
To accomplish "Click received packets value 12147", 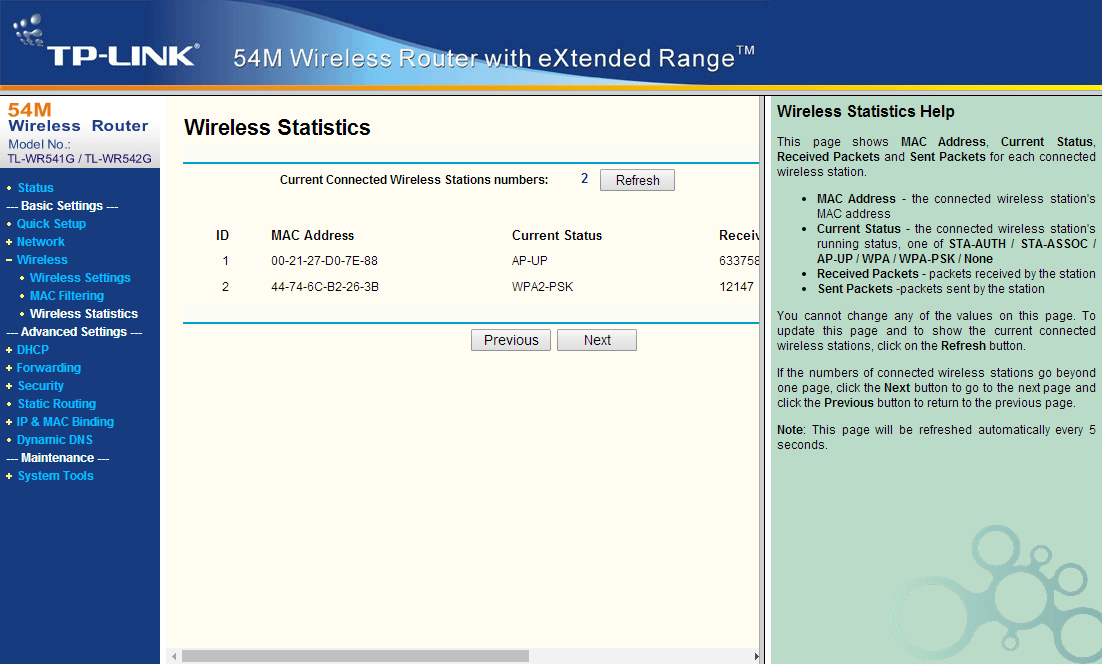I will point(737,287).
